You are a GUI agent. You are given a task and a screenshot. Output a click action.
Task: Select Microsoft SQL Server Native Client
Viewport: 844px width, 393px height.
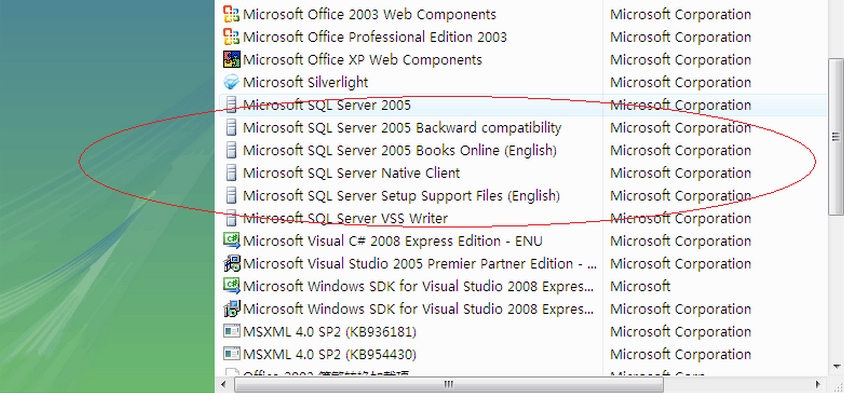coord(351,173)
